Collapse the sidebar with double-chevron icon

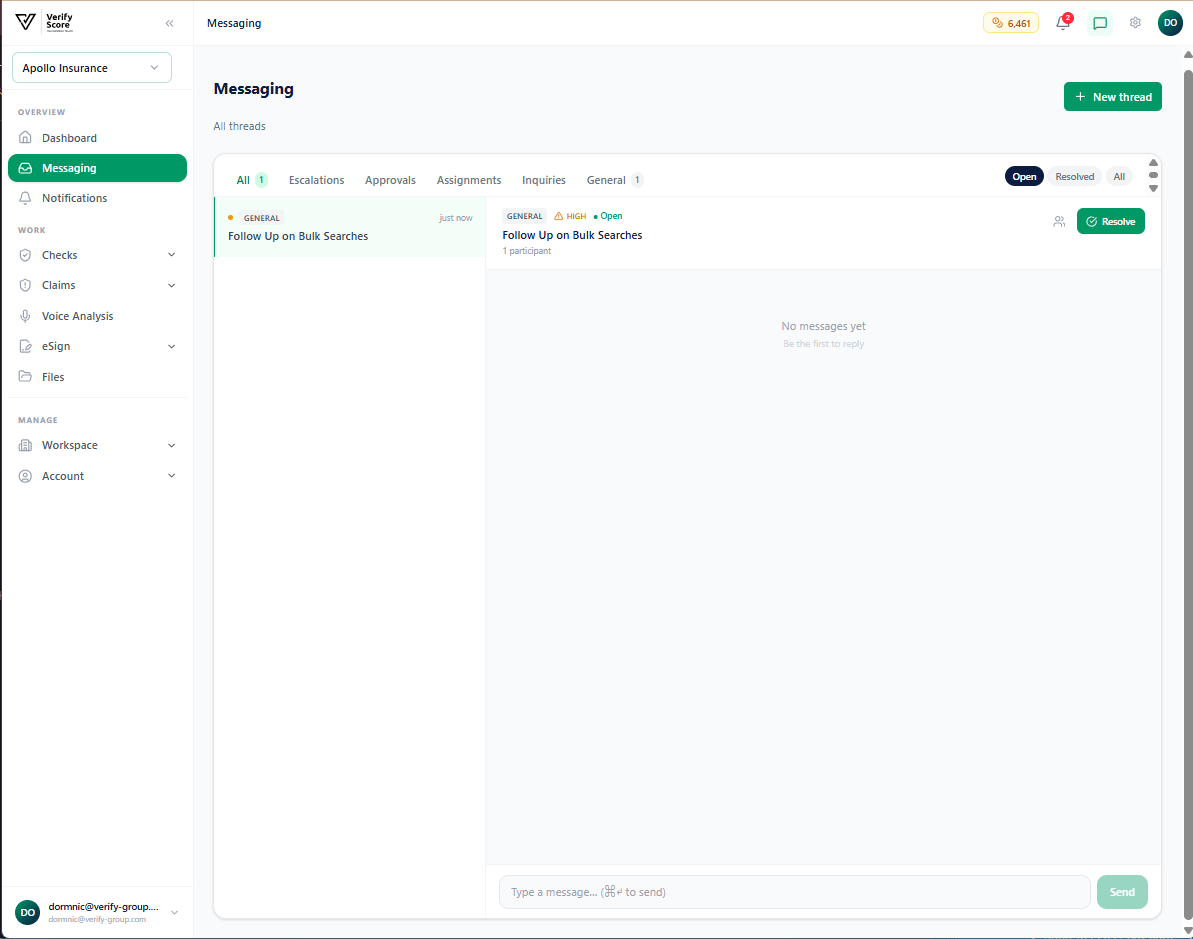170,23
